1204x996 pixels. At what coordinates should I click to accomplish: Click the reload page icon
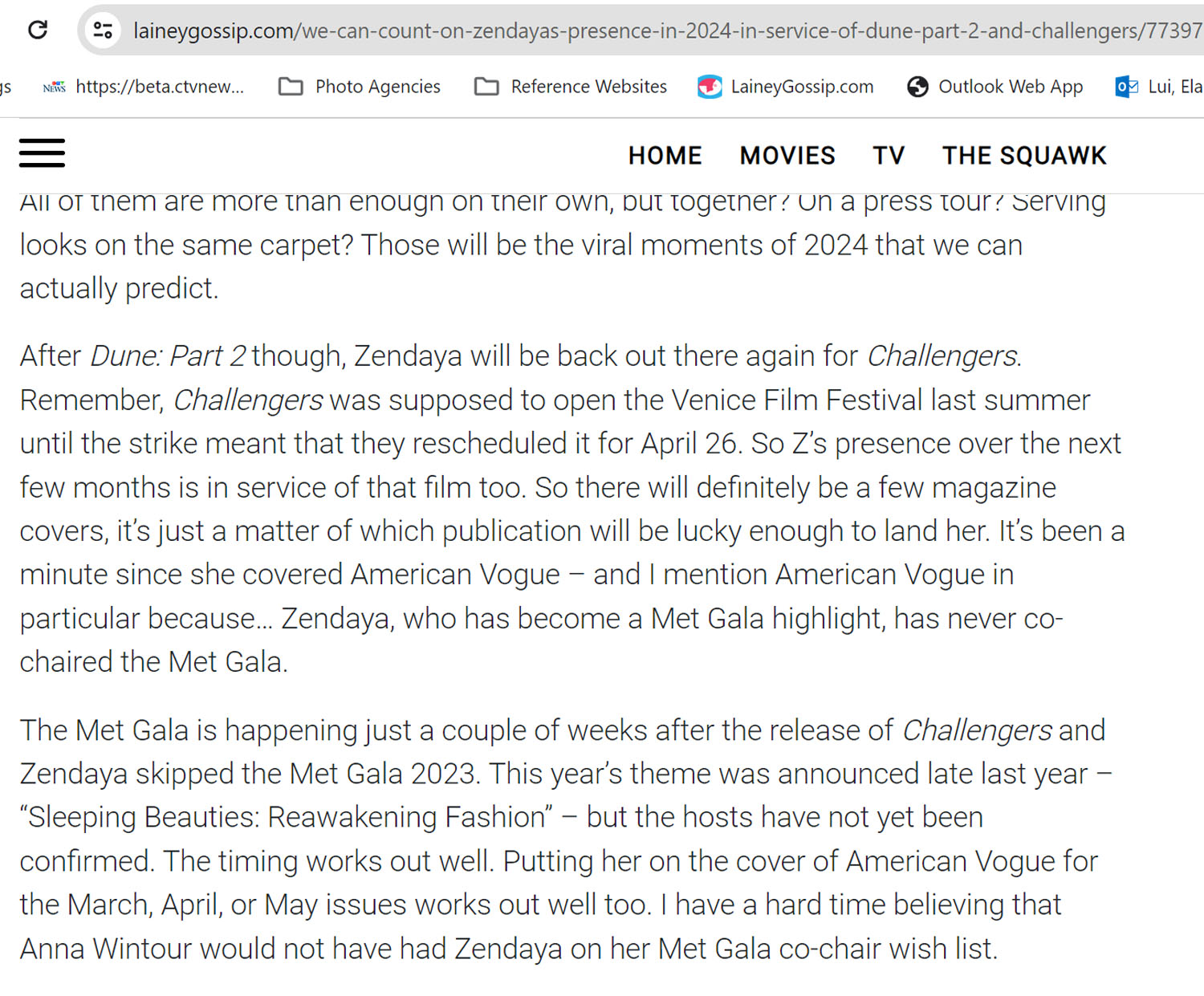pyautogui.click(x=38, y=30)
